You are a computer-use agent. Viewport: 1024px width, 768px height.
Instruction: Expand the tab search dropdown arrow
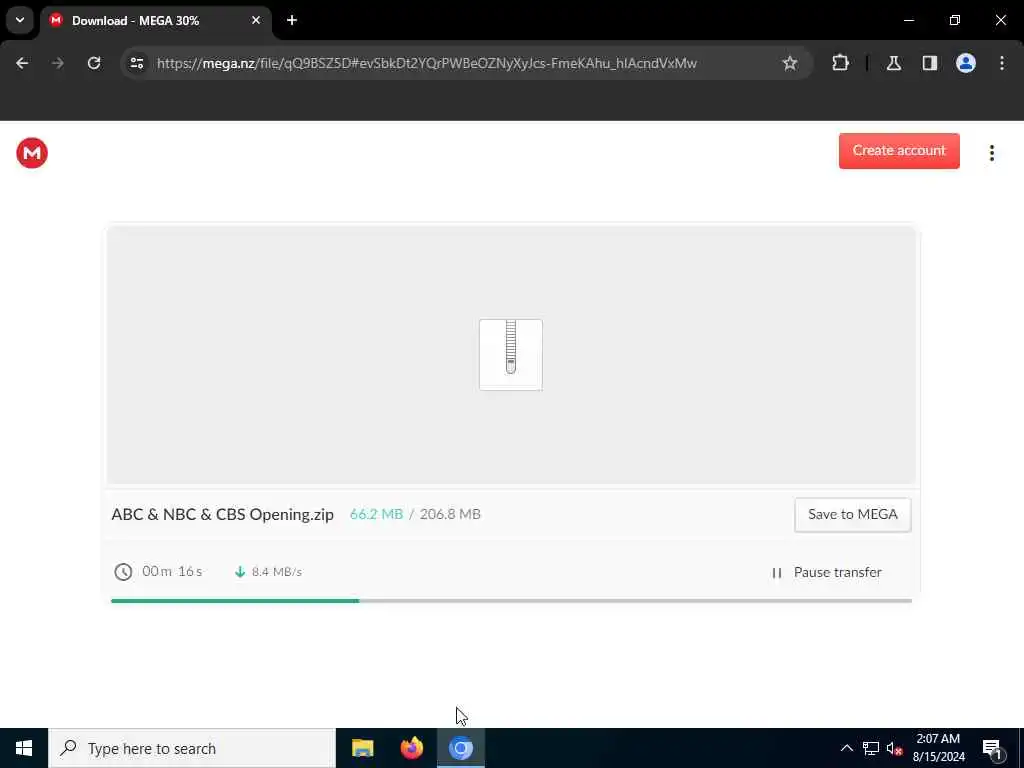20,20
